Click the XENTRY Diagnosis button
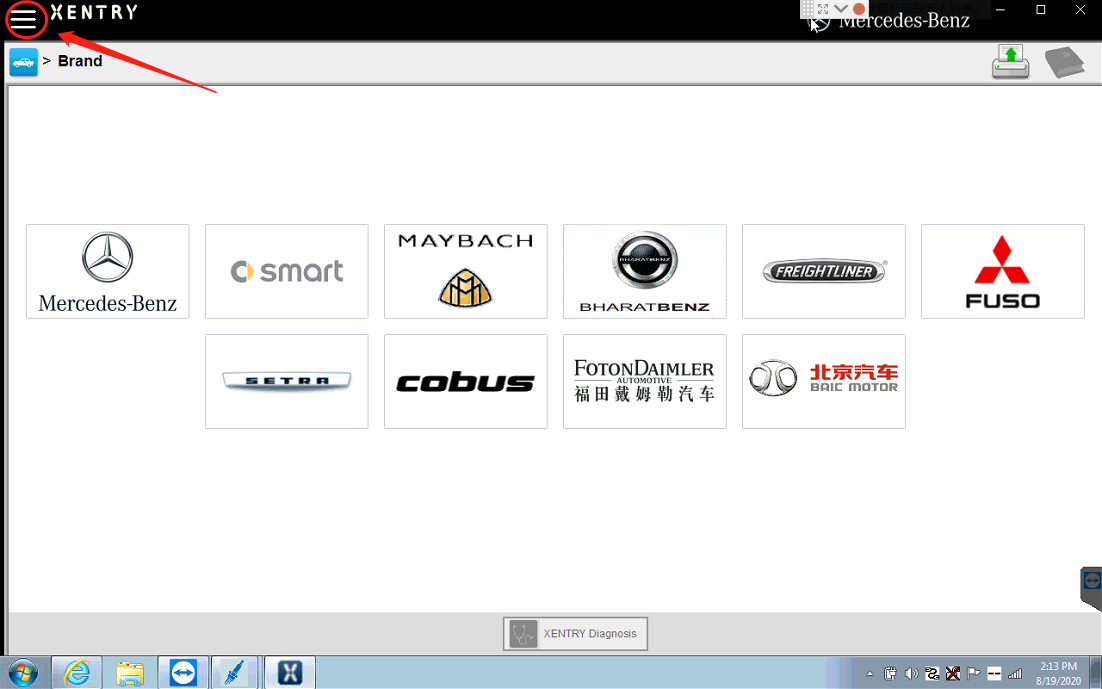 (576, 633)
